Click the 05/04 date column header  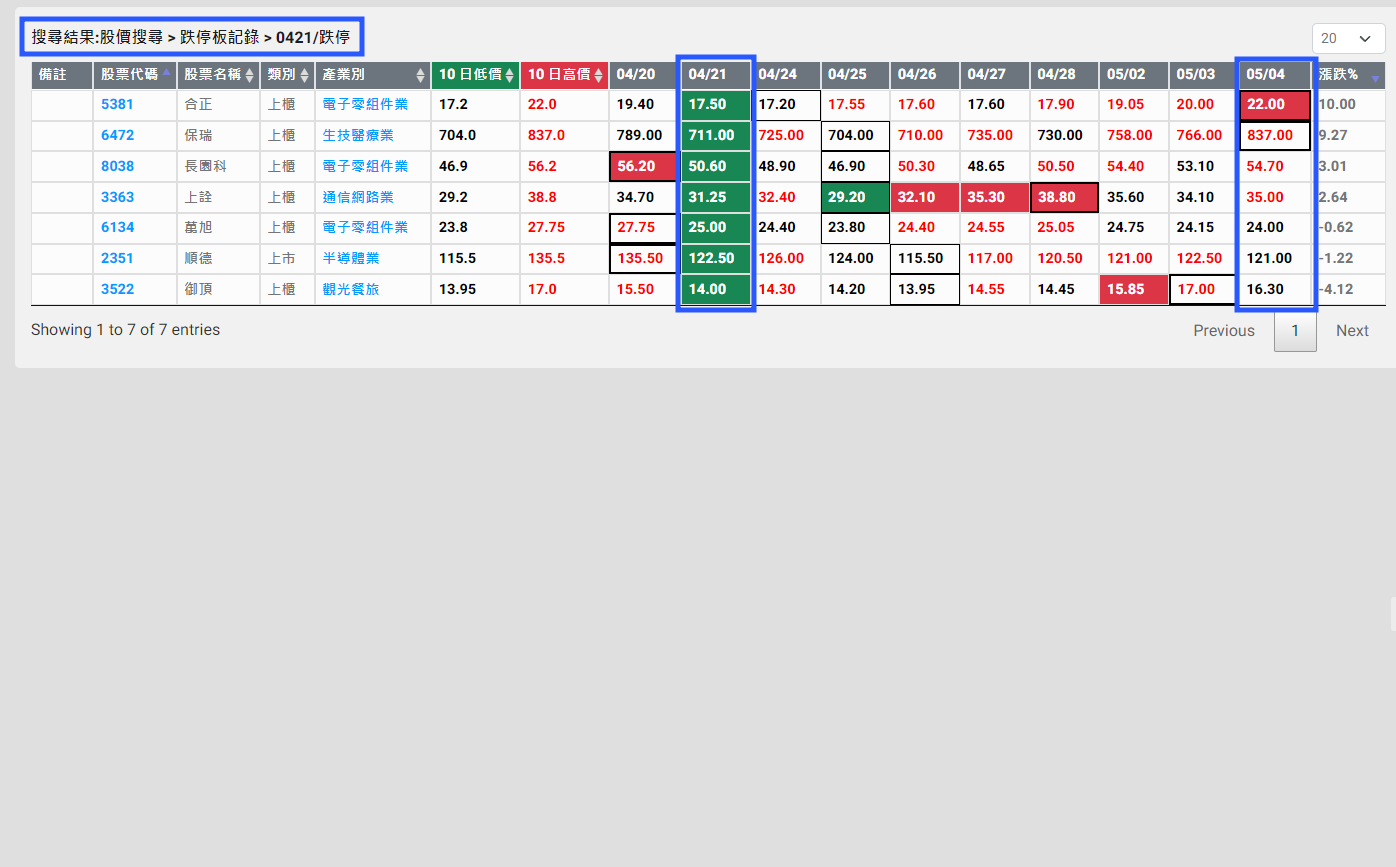point(1275,75)
